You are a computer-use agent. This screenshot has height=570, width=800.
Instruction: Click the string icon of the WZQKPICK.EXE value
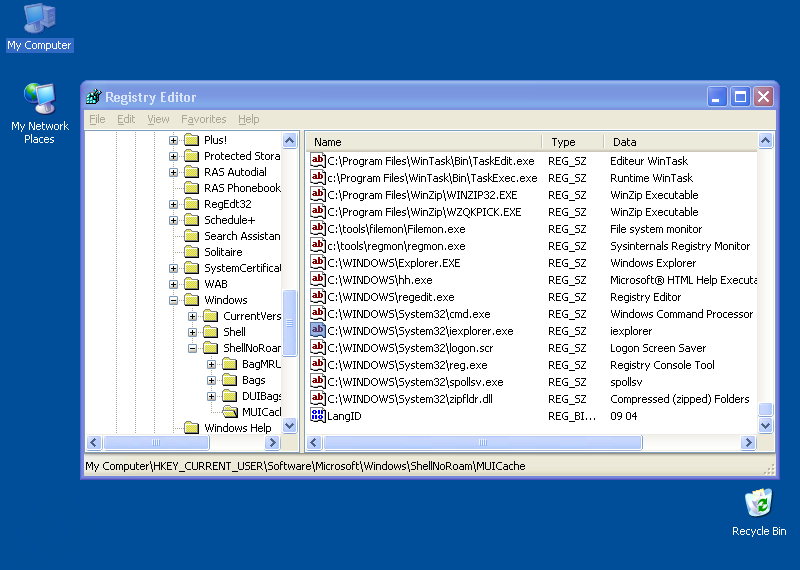(317, 212)
